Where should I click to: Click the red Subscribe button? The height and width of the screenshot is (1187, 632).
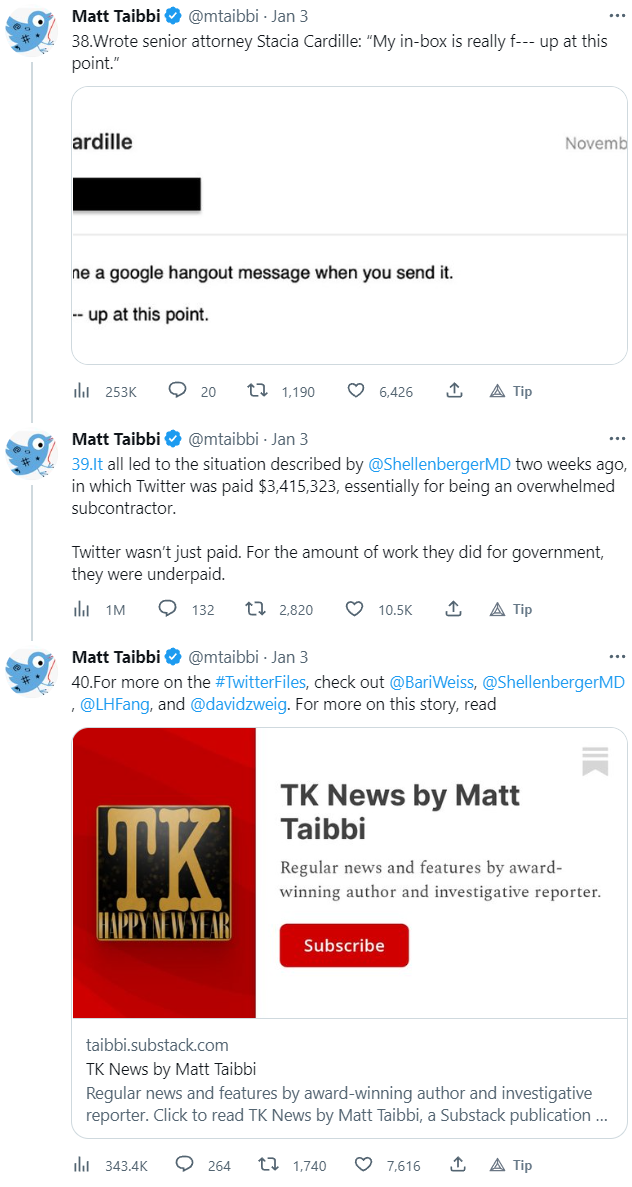[344, 945]
